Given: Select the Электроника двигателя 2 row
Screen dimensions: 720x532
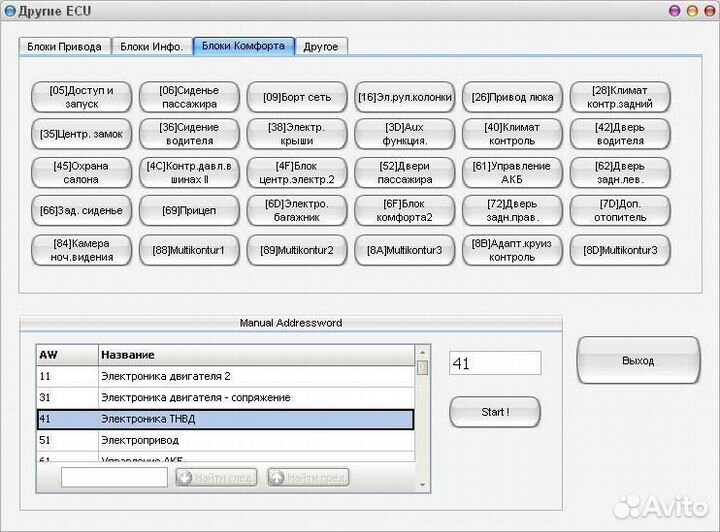Looking at the screenshot, I should pos(225,376).
